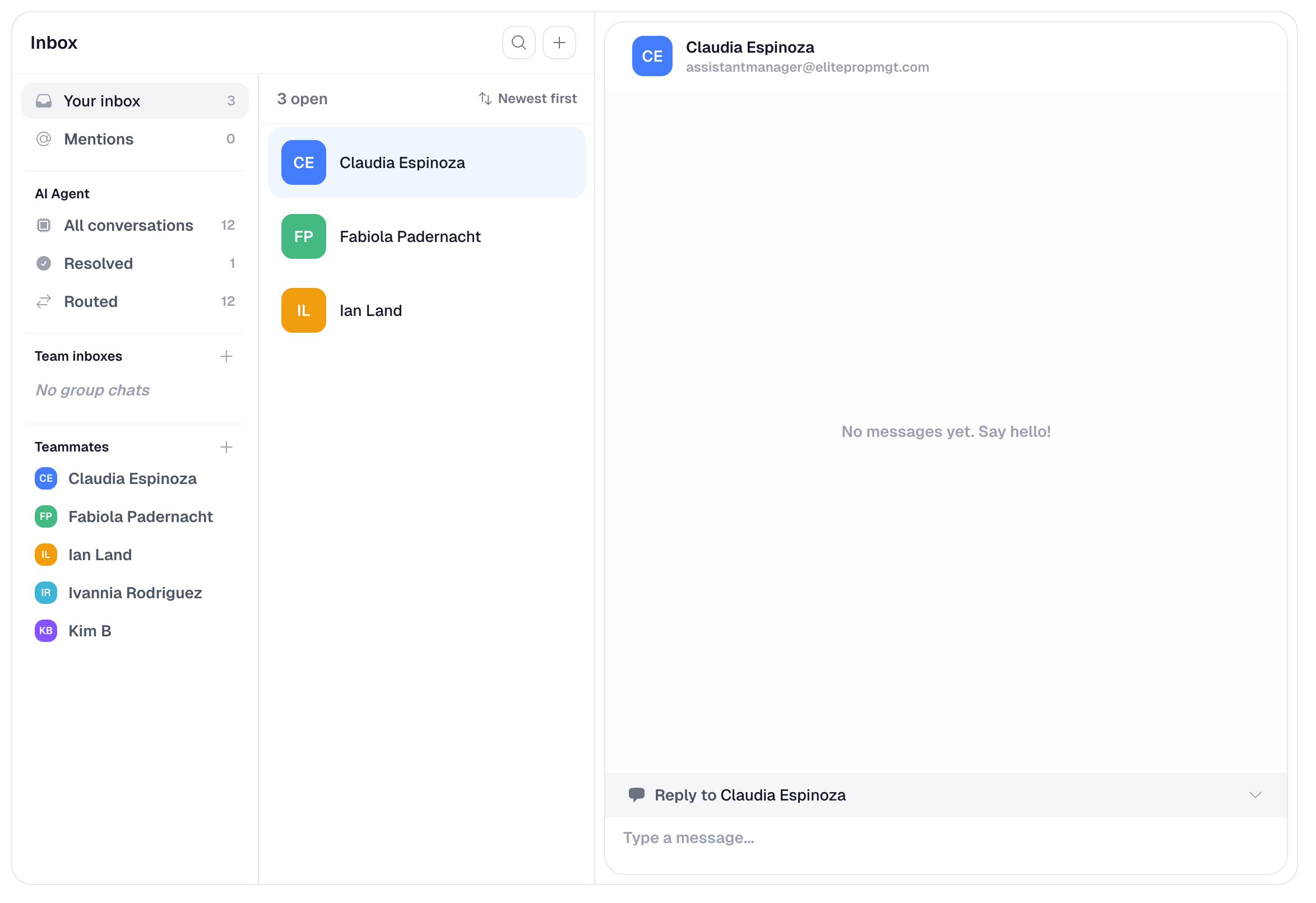
Task: Click the Mentions @ icon
Action: point(44,139)
